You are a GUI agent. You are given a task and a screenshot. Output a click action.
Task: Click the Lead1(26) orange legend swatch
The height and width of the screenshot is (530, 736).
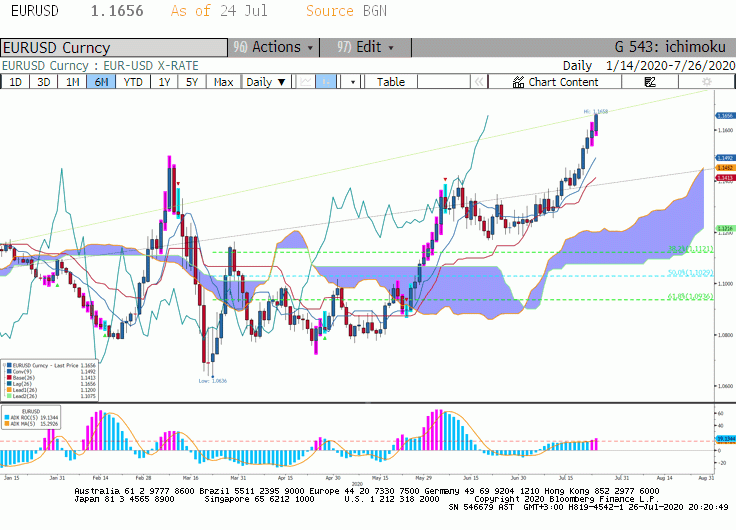coord(9,390)
